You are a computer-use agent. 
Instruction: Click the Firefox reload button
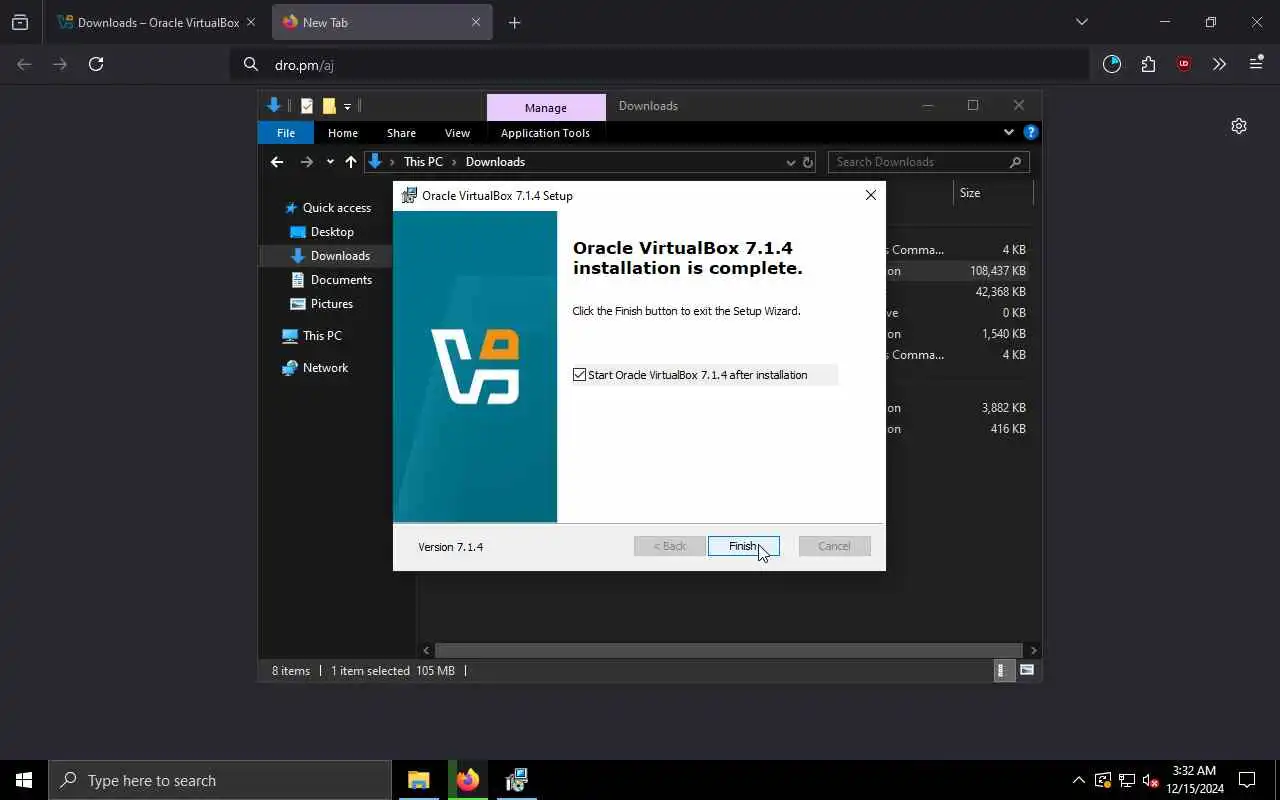click(x=96, y=64)
